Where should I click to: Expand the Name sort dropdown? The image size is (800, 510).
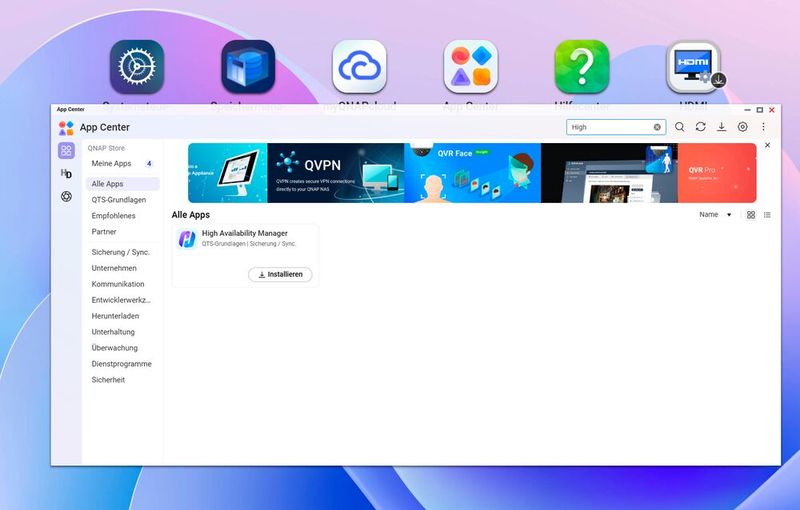pos(715,215)
